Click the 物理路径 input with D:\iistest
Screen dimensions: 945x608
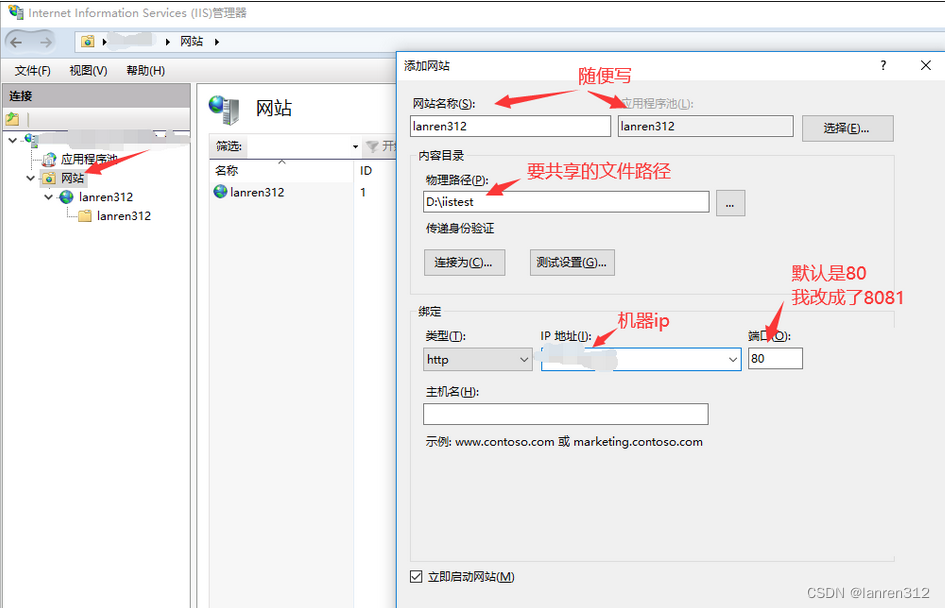click(566, 202)
